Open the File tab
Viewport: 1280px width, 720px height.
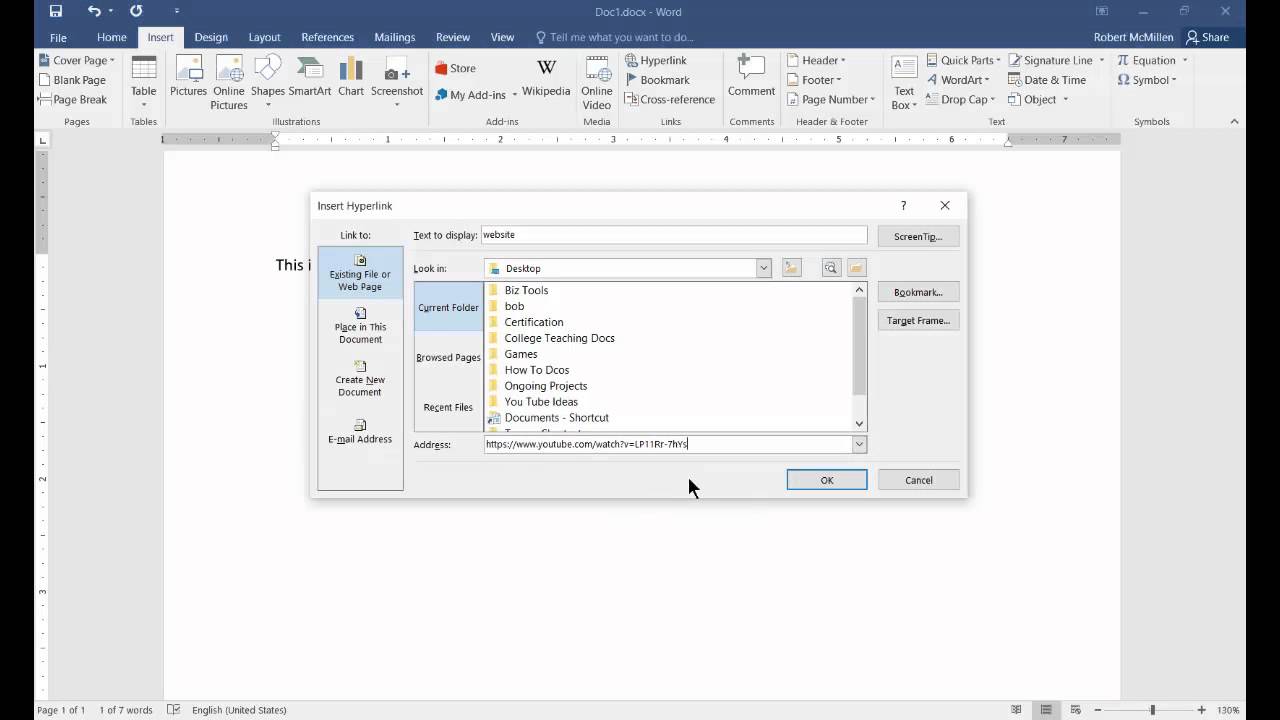tap(58, 37)
